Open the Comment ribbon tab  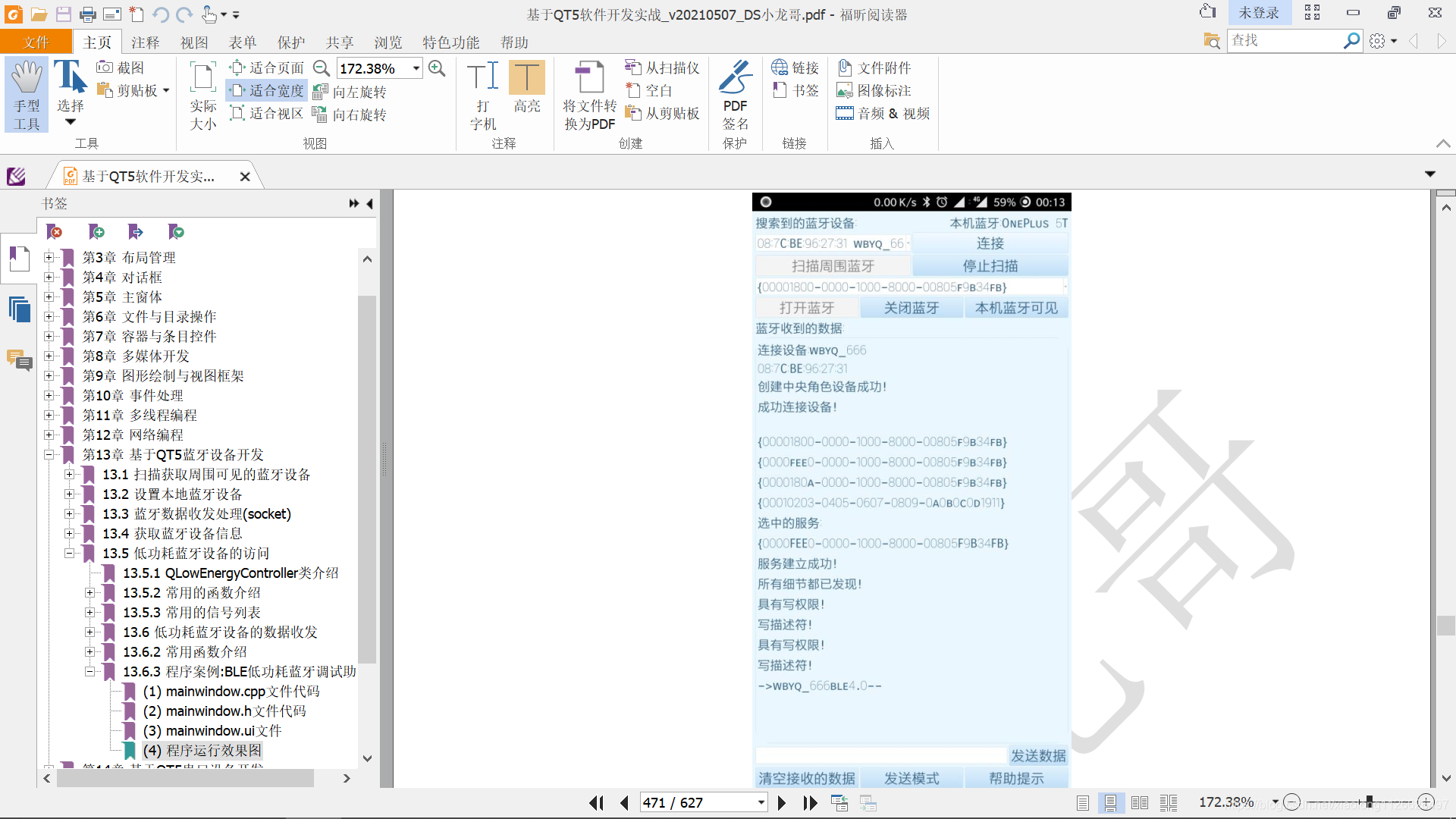pyautogui.click(x=145, y=42)
